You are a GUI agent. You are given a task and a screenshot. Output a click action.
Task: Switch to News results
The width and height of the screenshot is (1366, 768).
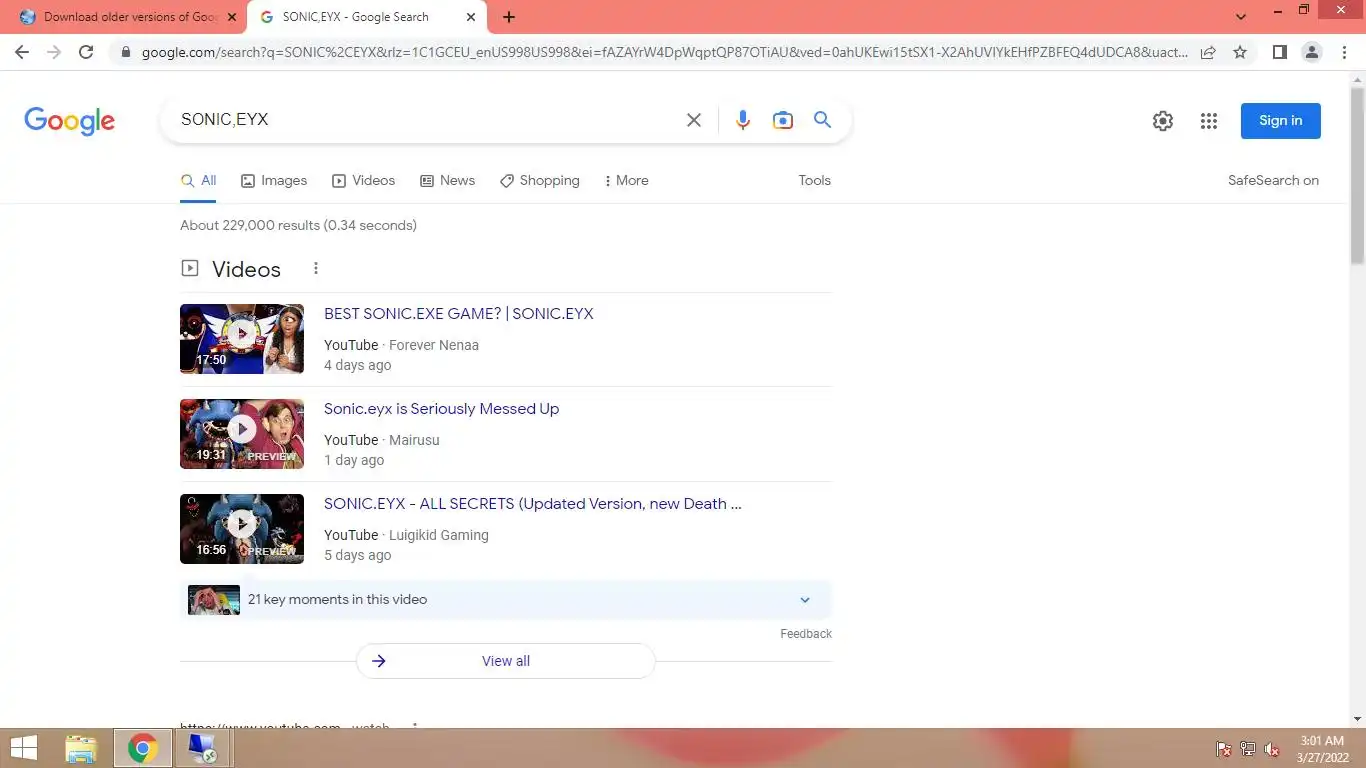coord(447,181)
